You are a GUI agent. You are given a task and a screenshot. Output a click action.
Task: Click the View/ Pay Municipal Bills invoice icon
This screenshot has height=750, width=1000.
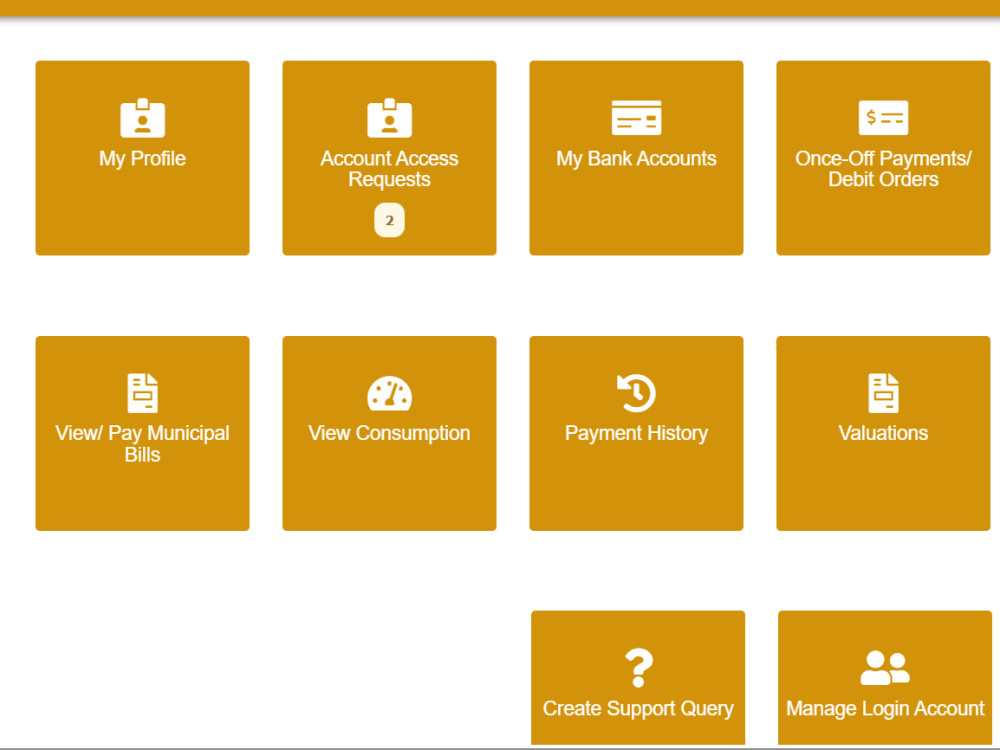(x=142, y=393)
